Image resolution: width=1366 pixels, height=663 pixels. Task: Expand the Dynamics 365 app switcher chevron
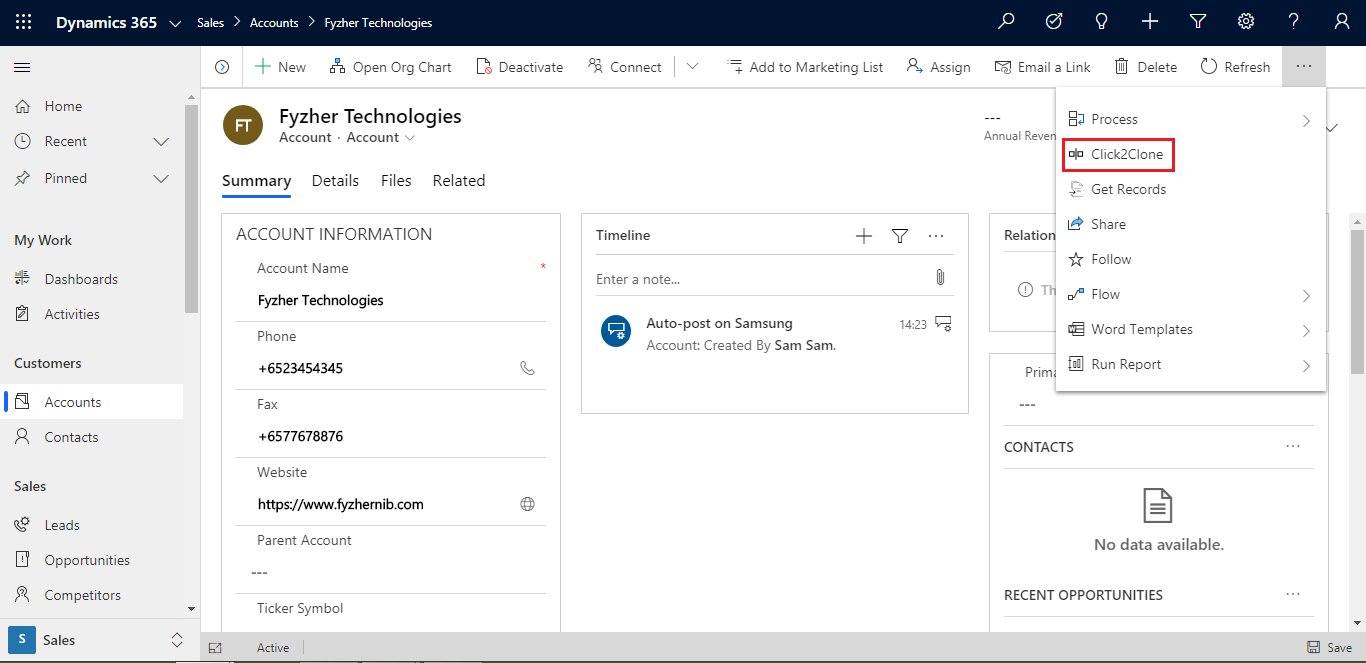click(x=176, y=23)
